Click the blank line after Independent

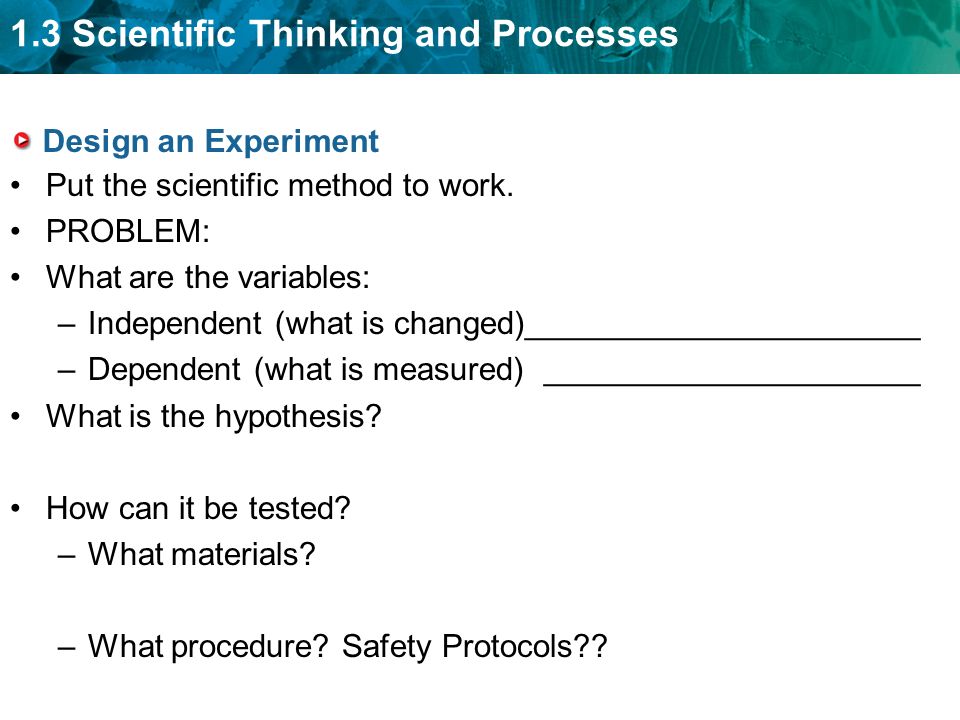coord(723,337)
